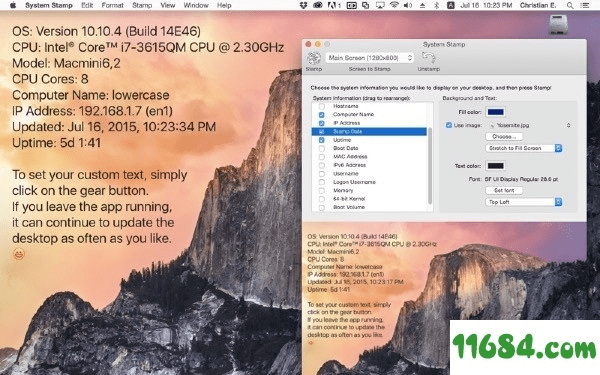Open the Main Screen (1280x800) popup
600x375 pixels.
tap(370, 58)
